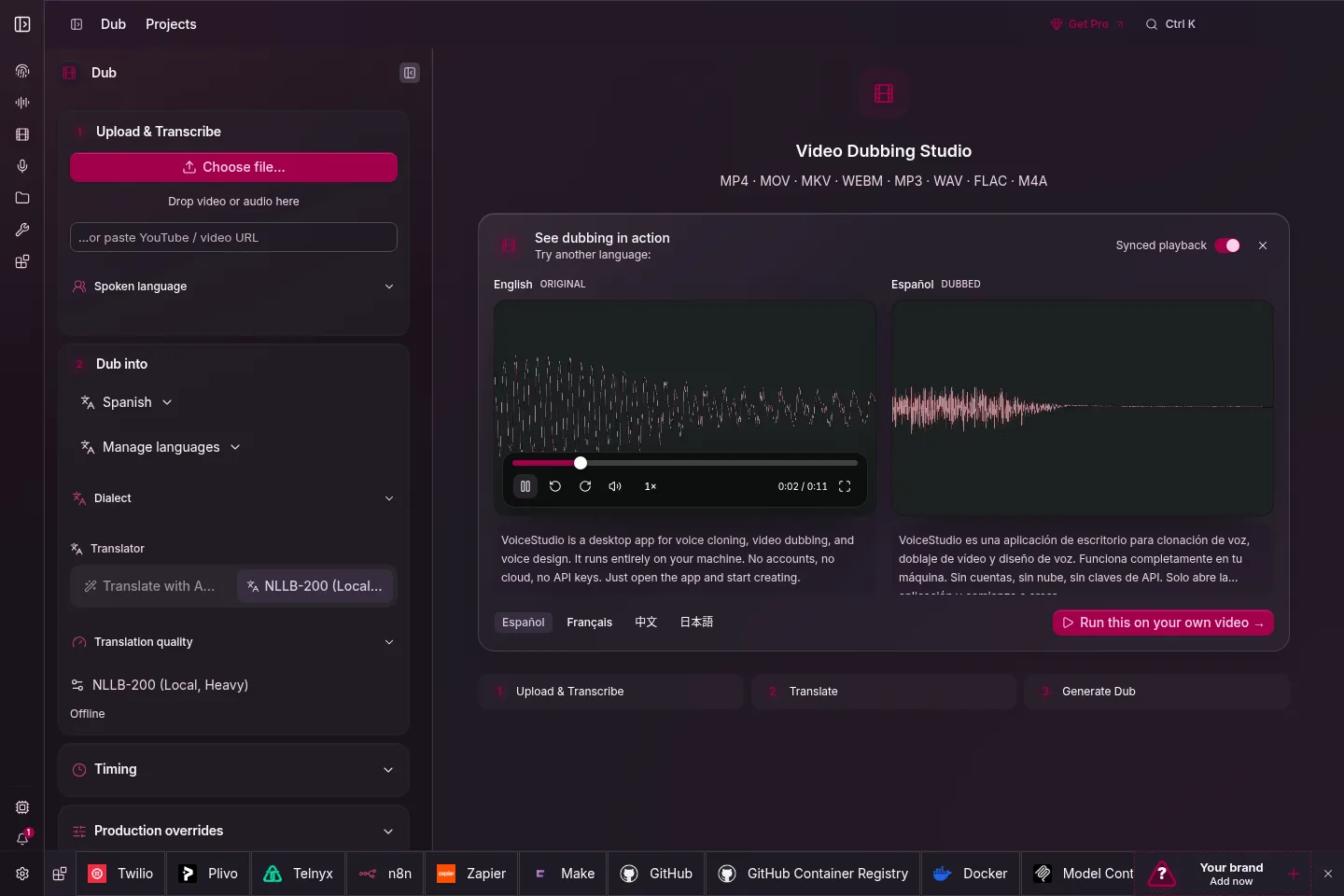1344x896 pixels.
Task: Open the Docker integration
Action: [972, 874]
